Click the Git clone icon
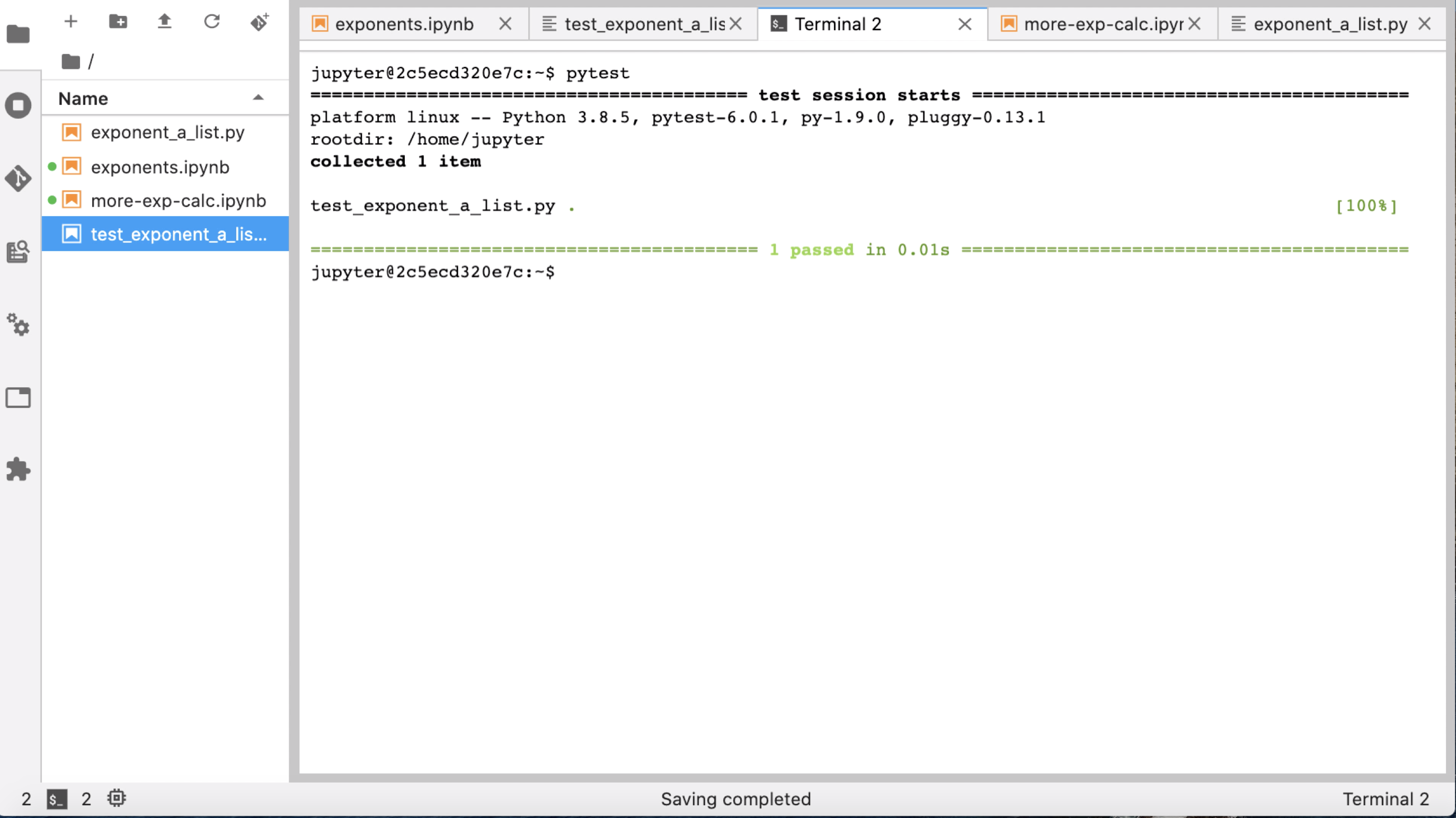The height and width of the screenshot is (818, 1456). point(260,22)
